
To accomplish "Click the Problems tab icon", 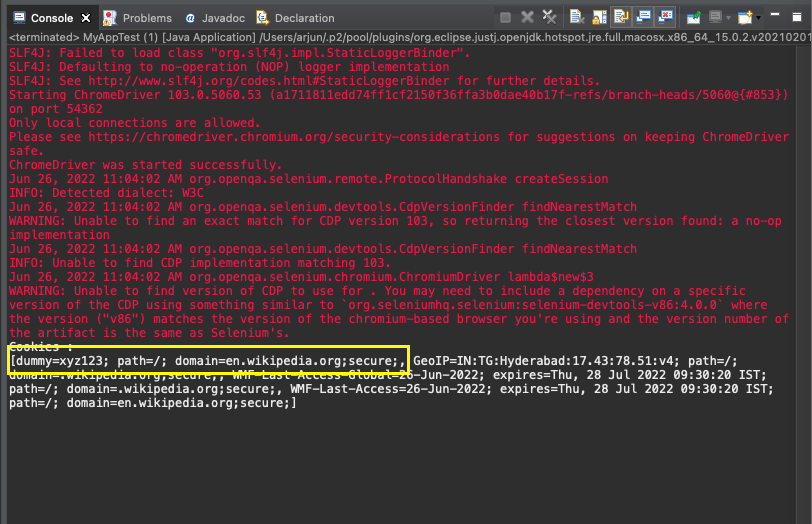I will 109,18.
